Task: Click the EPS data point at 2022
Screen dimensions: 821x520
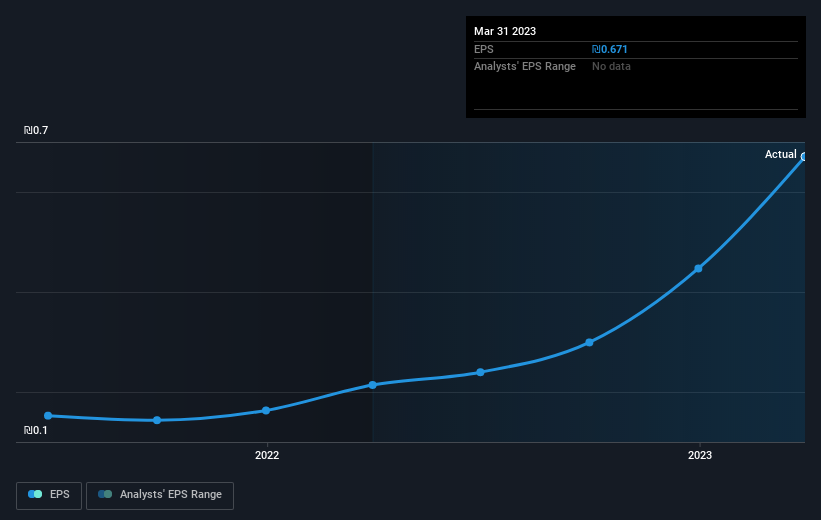Action: (266, 411)
